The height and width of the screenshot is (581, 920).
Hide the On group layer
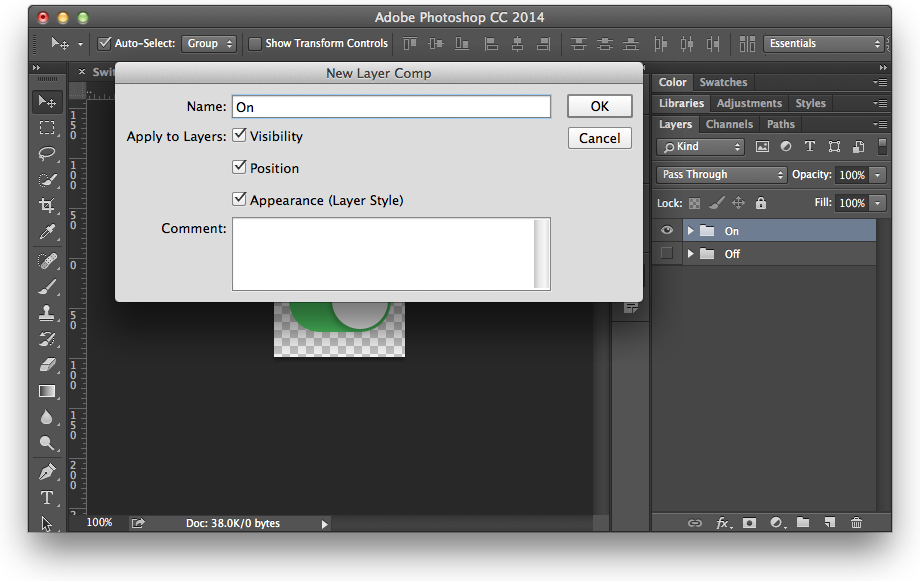pyautogui.click(x=667, y=230)
